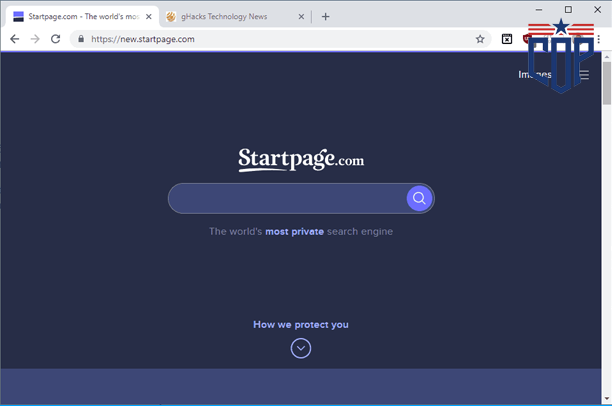Open a new tab with the plus button
Screen dimensions: 612x406
coord(326,16)
